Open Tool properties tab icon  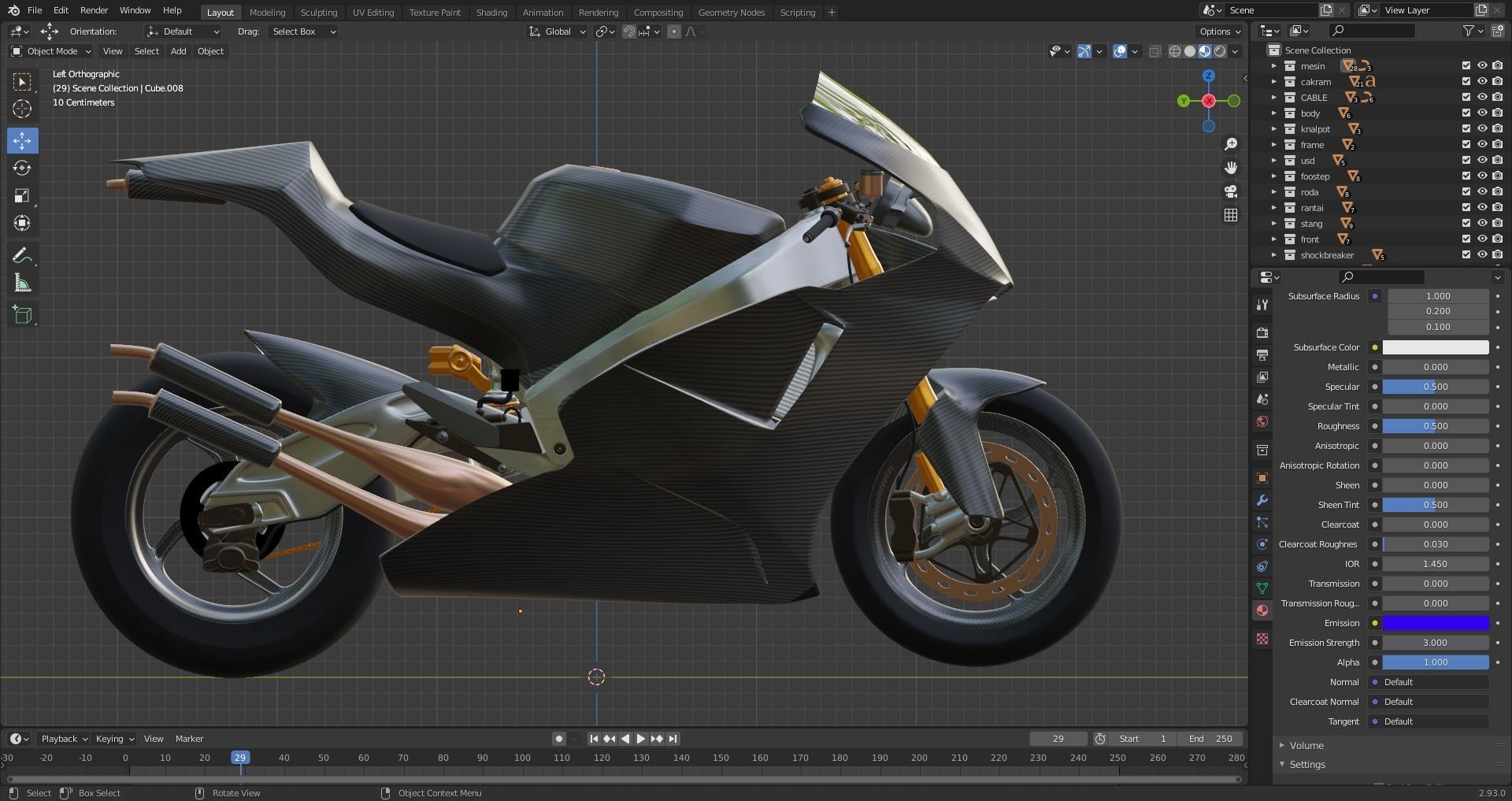(x=1262, y=305)
